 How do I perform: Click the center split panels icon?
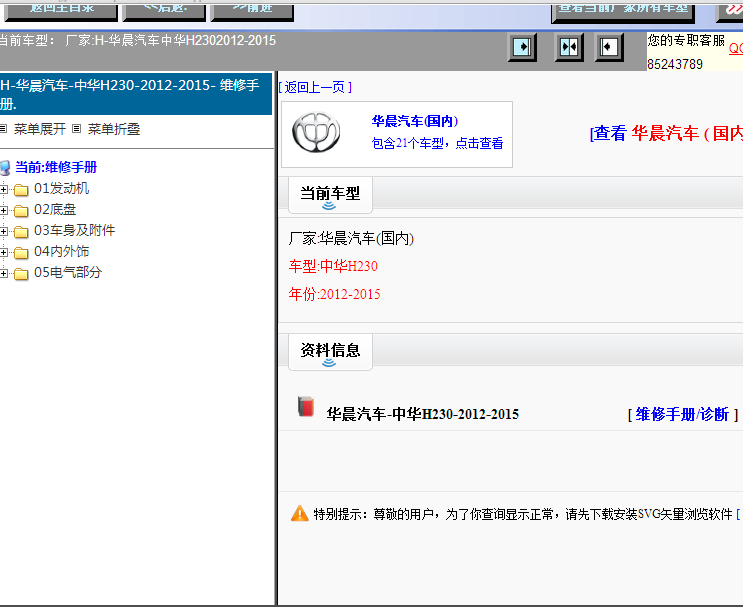coord(569,47)
